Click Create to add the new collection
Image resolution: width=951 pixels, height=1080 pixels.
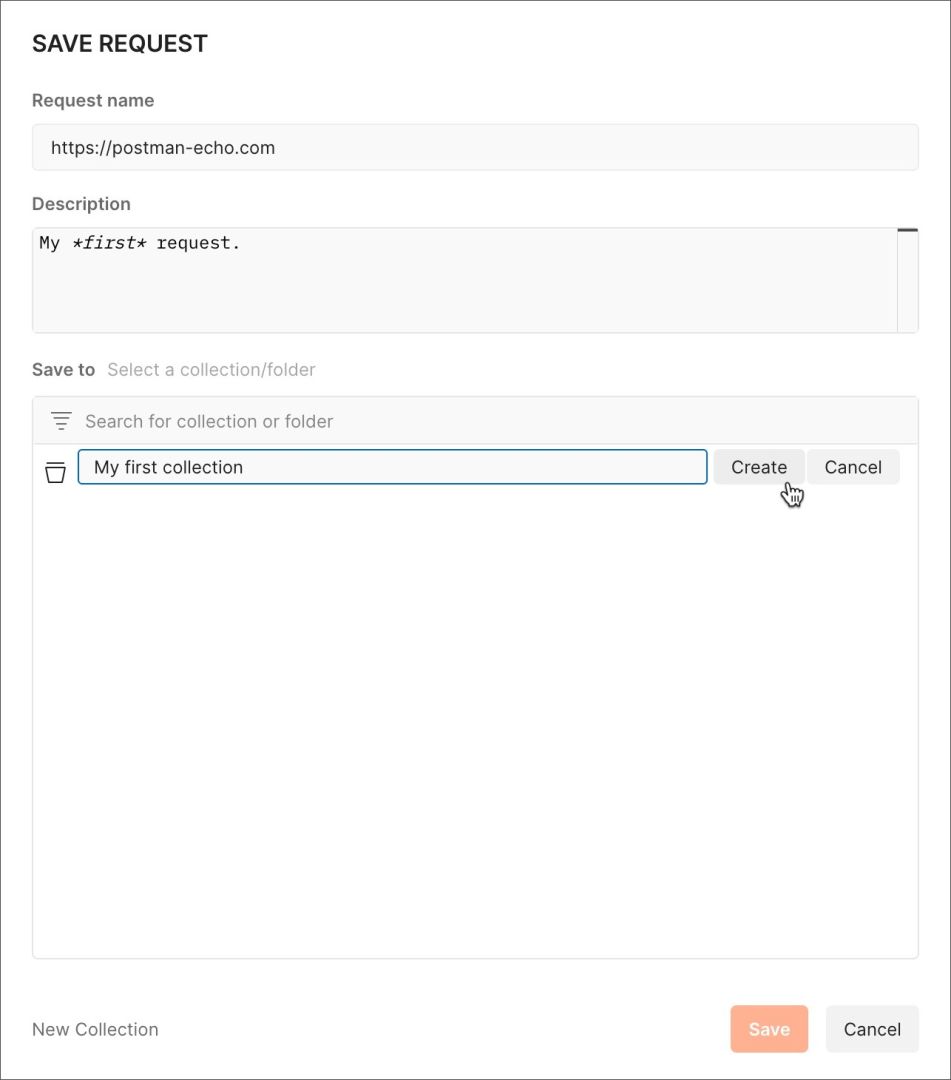(x=759, y=467)
